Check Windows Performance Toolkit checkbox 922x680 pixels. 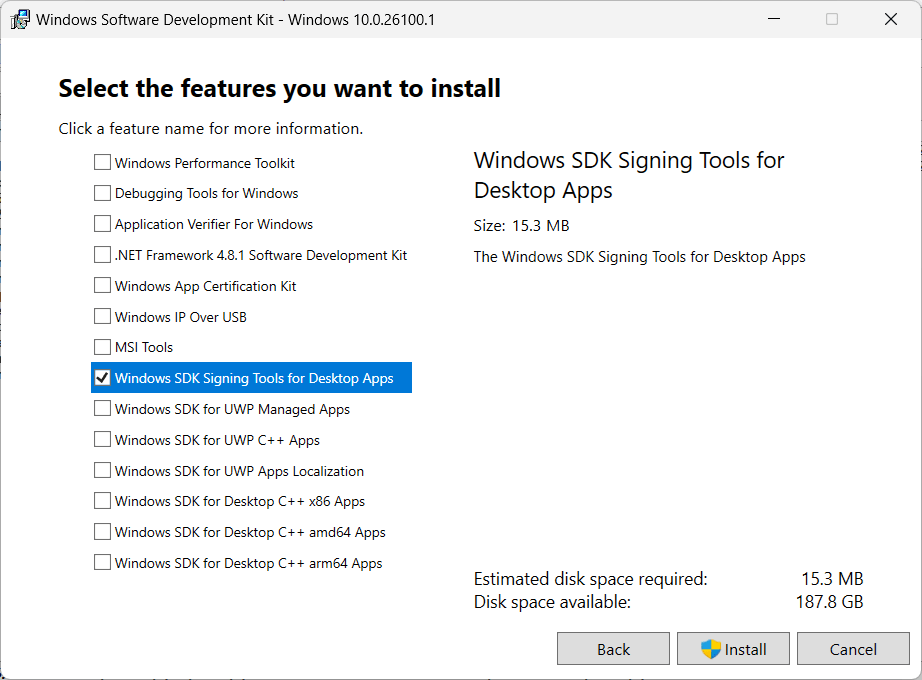(x=102, y=162)
